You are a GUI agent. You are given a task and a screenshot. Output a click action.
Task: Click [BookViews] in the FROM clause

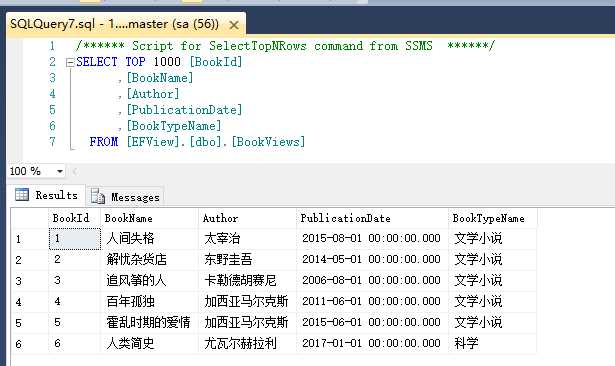(x=268, y=142)
